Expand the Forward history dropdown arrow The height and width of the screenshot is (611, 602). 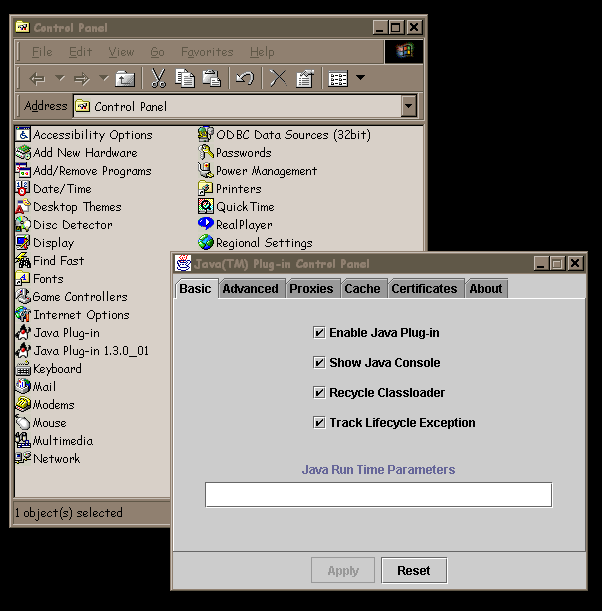(104, 78)
